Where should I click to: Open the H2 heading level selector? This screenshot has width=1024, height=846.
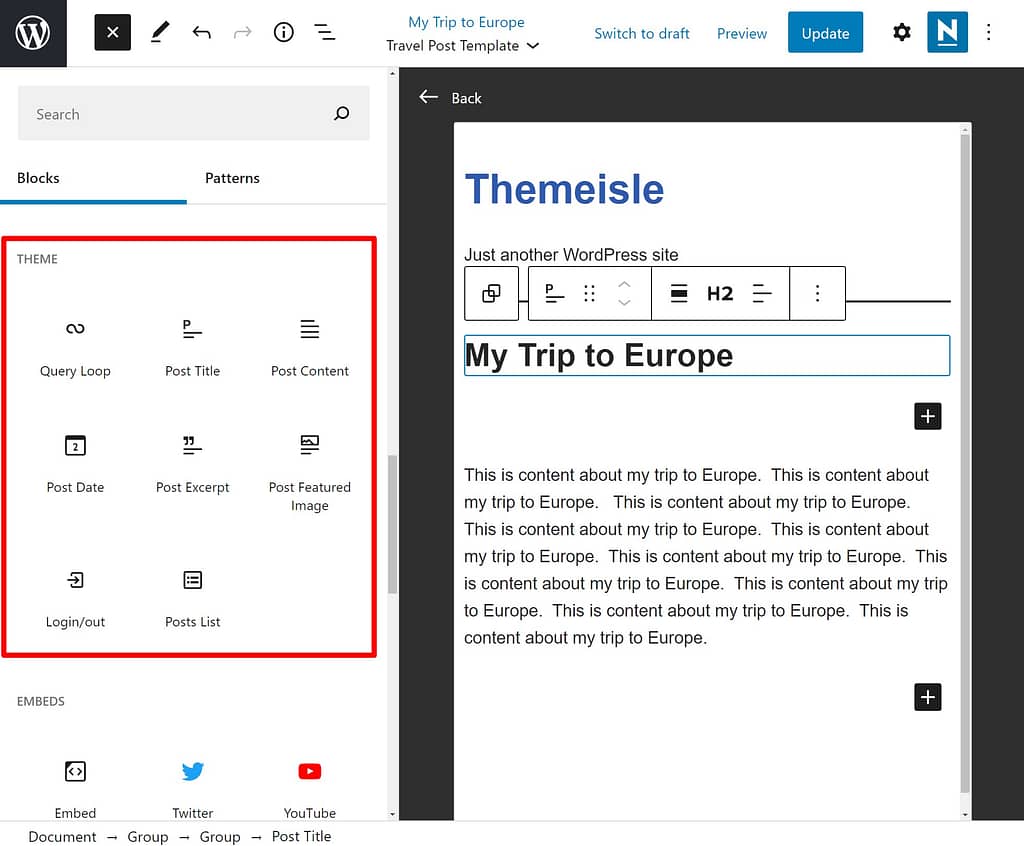point(720,293)
